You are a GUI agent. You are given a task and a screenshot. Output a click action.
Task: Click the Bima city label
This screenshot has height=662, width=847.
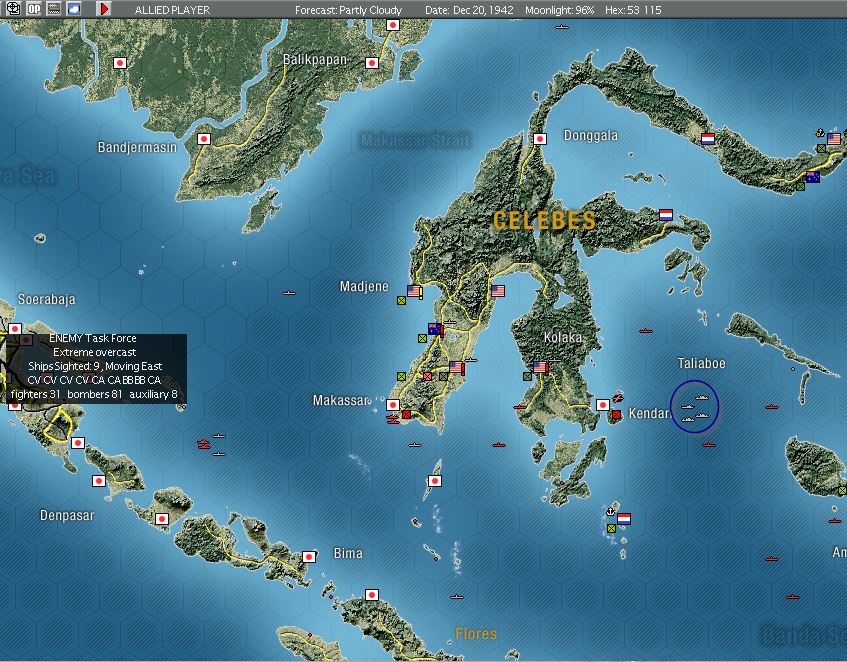348,553
